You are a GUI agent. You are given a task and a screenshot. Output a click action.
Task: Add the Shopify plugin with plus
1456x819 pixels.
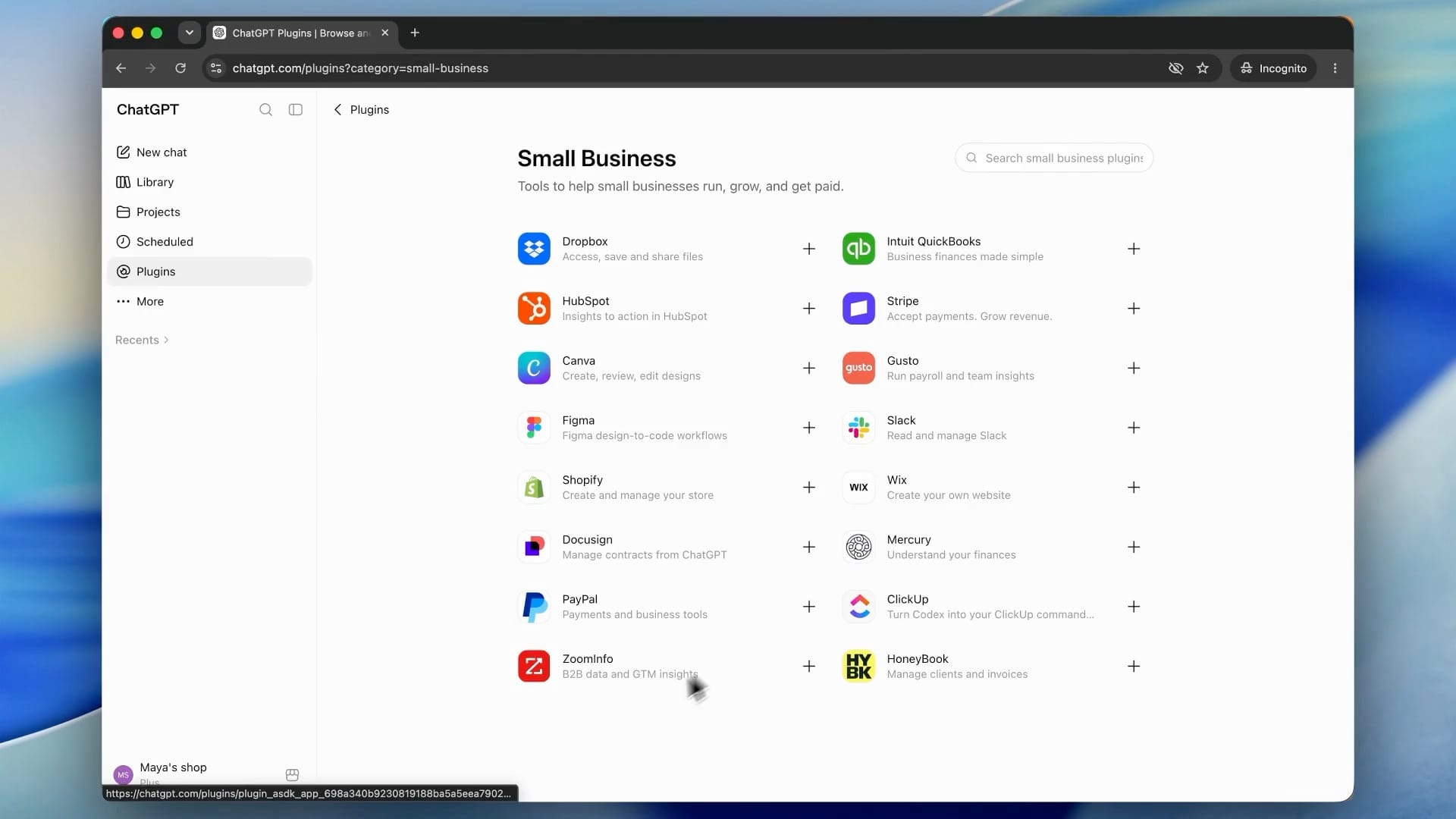click(x=809, y=488)
